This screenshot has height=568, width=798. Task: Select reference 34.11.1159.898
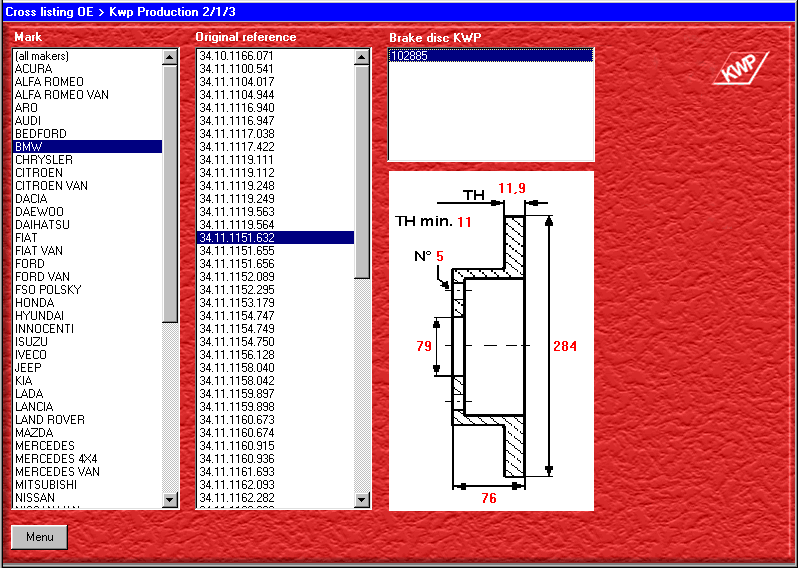pos(275,407)
